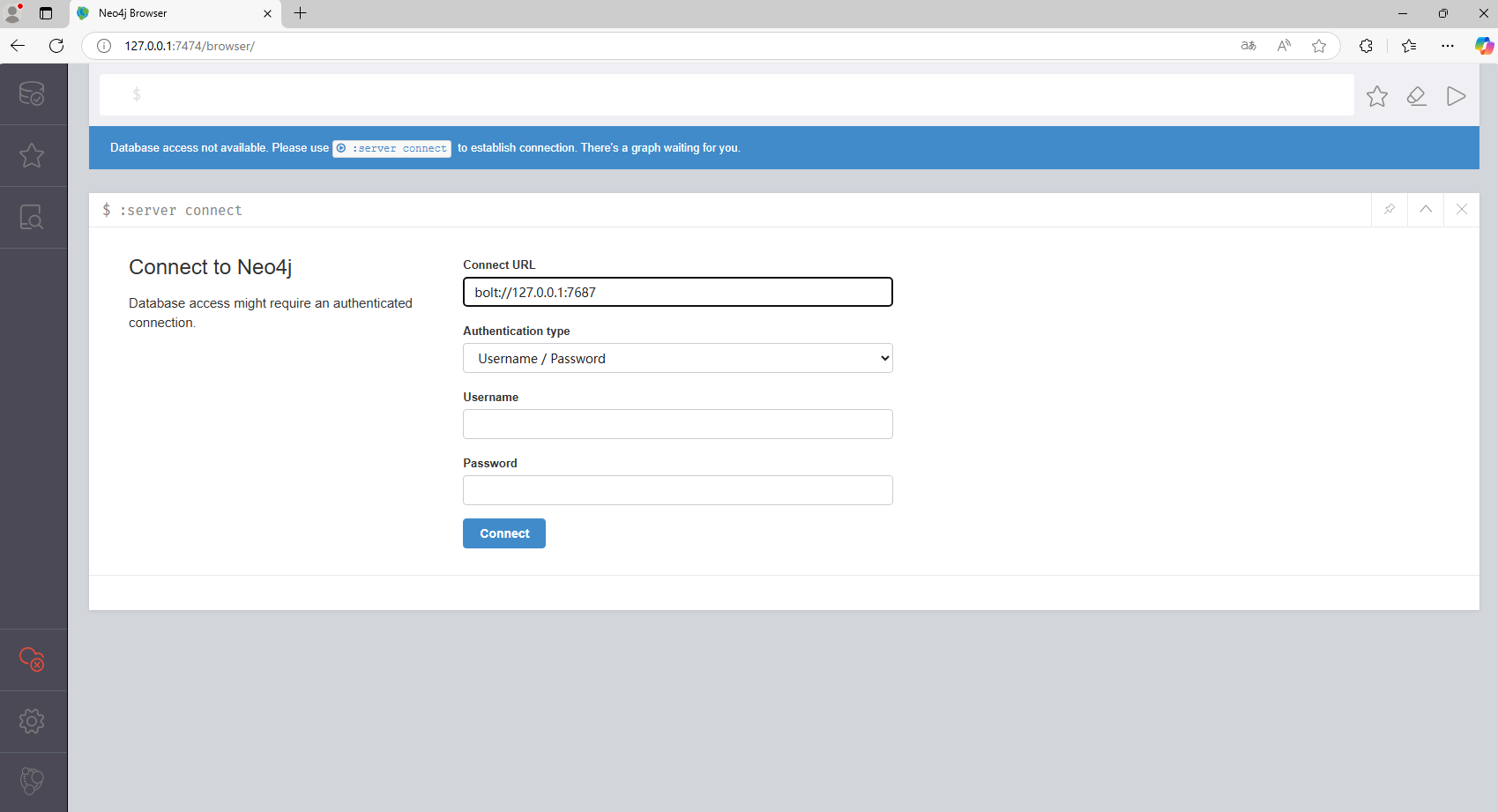Select the Neo4j Browser tab
1498x812 pixels.
pyautogui.click(x=175, y=13)
